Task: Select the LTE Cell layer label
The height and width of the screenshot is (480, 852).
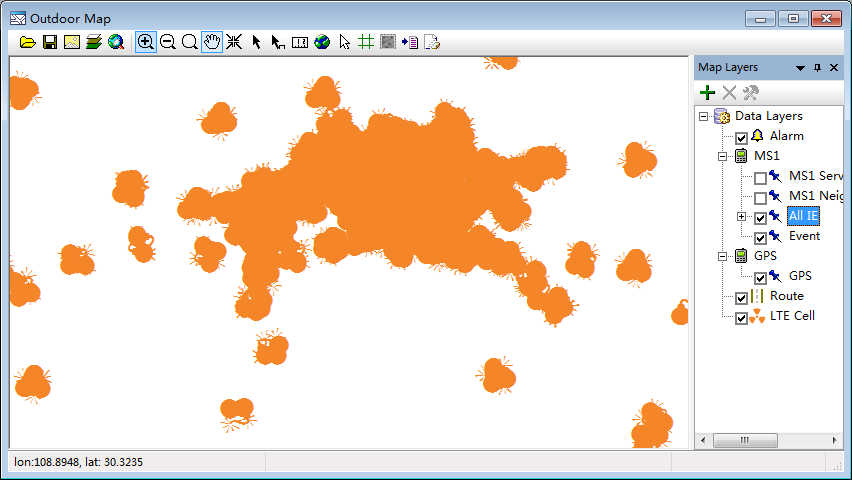Action: click(x=792, y=316)
